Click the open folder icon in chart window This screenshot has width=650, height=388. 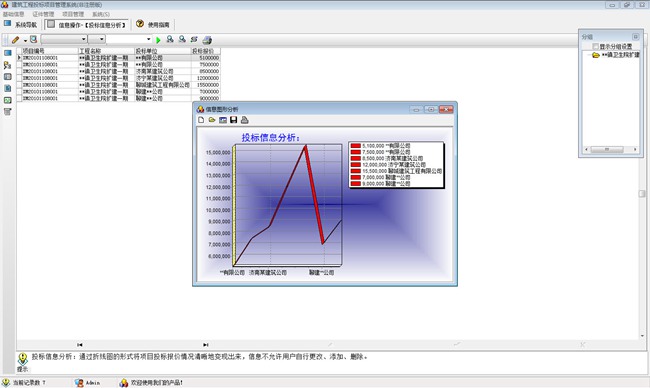(x=212, y=120)
